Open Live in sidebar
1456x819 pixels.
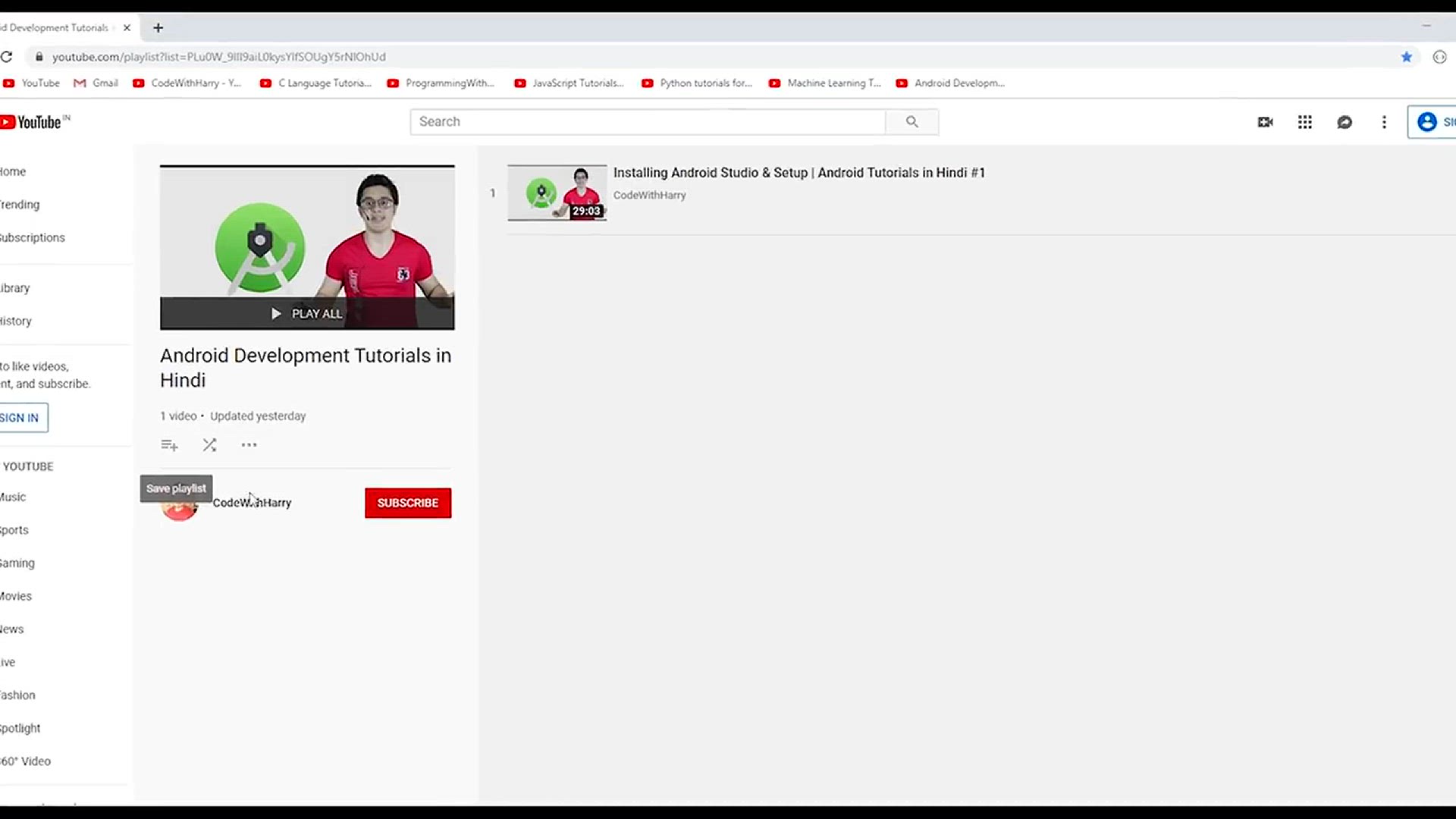coord(8,662)
